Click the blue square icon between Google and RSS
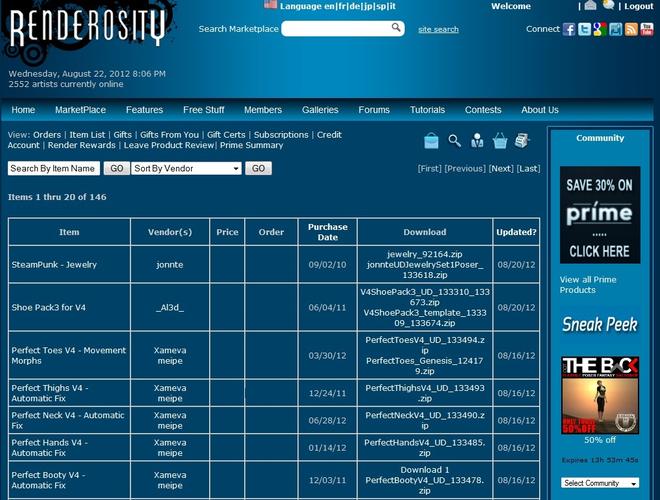 pyautogui.click(x=615, y=29)
